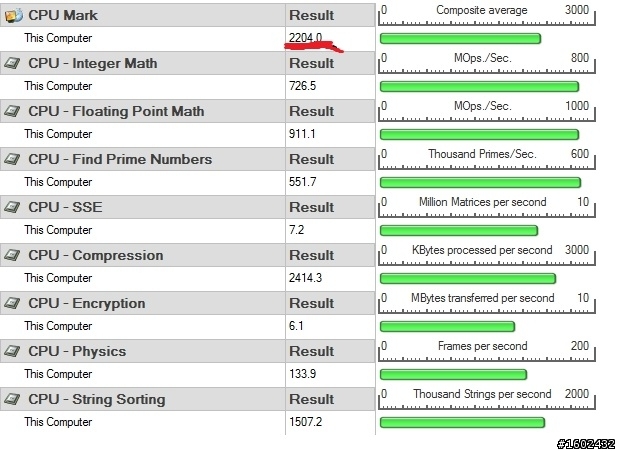The width and height of the screenshot is (622, 452).
Task: Click This Computer under Floating Point Math
Action: click(58, 134)
